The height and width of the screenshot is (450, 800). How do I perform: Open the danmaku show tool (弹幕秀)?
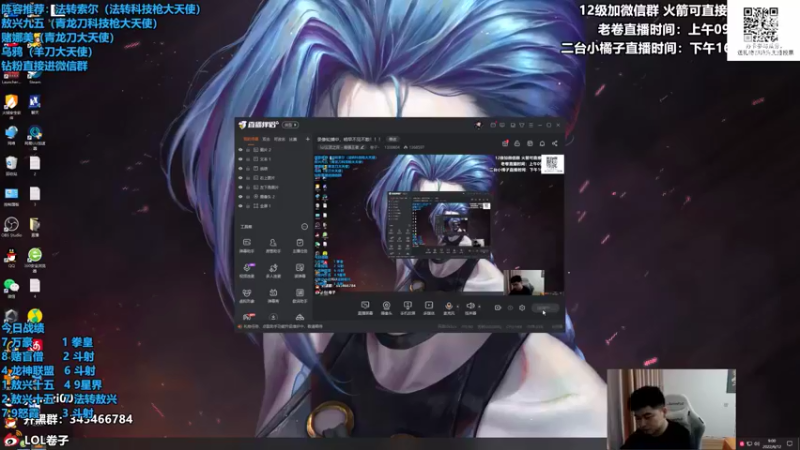273,295
